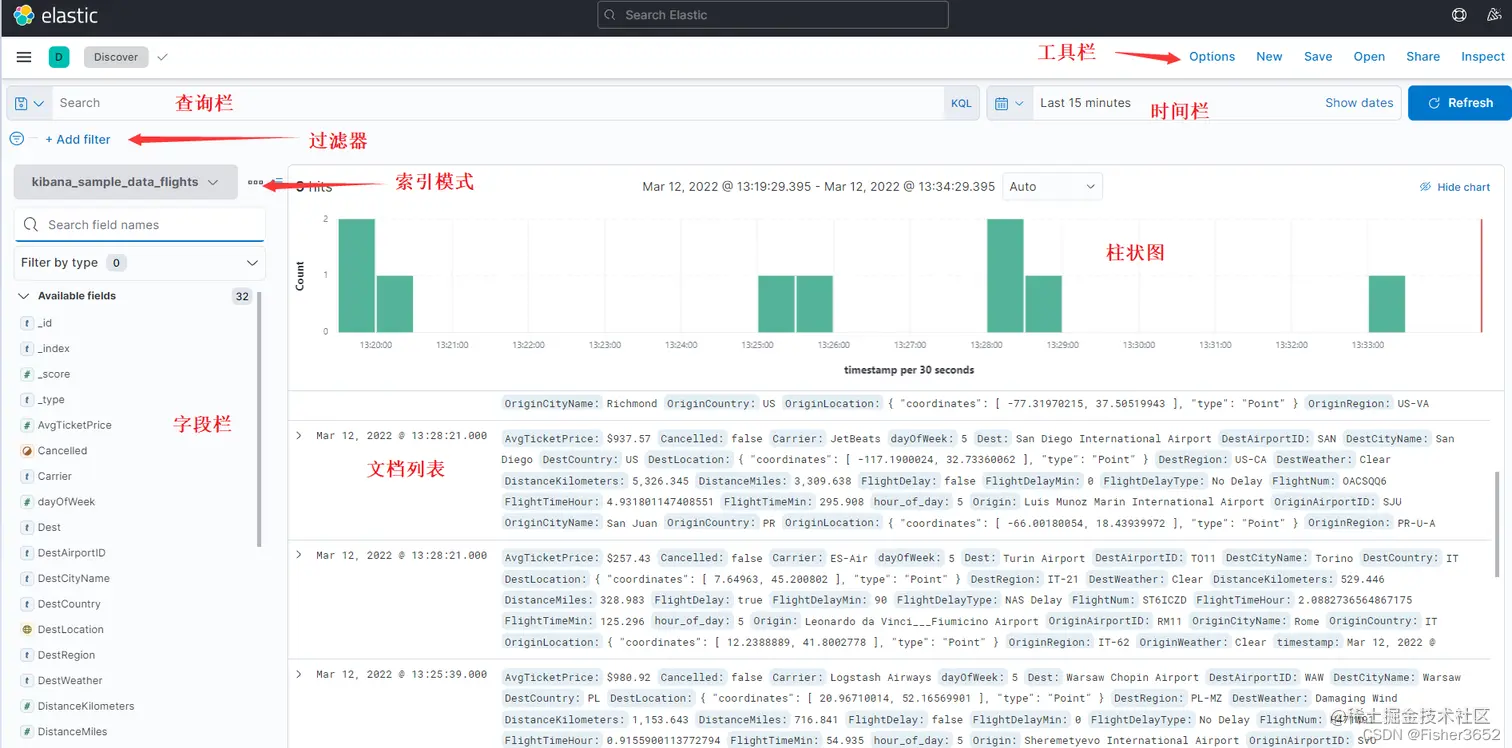This screenshot has width=1512, height=748.
Task: Select the DestCityName field
Action: click(x=74, y=579)
